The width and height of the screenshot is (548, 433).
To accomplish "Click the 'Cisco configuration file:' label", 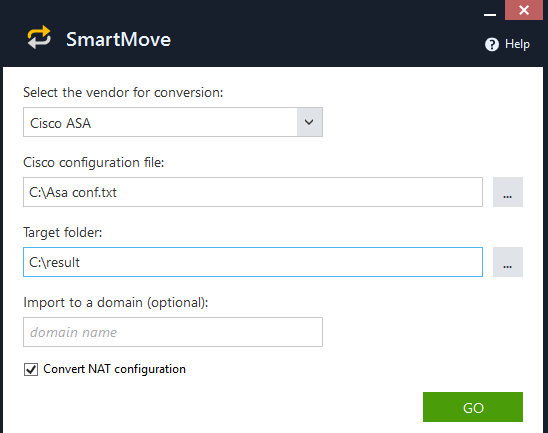I will pyautogui.click(x=94, y=163).
